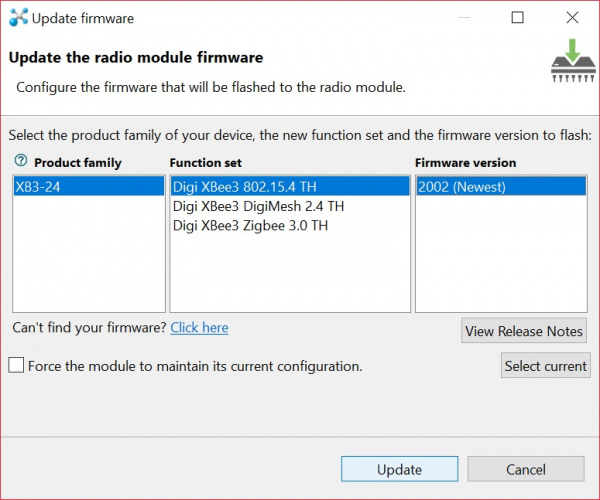Cancel the firmware update dialog
Screen dimensions: 600x500
[x=526, y=469]
